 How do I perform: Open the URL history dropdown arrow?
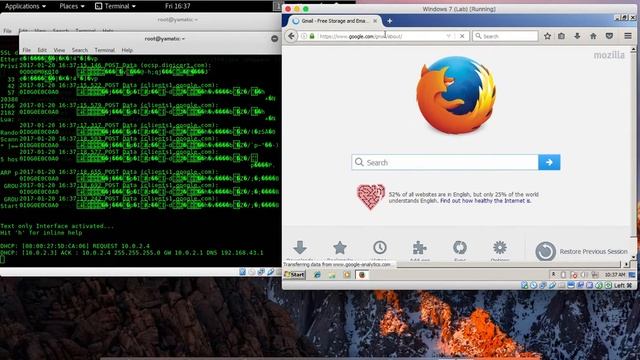point(449,36)
